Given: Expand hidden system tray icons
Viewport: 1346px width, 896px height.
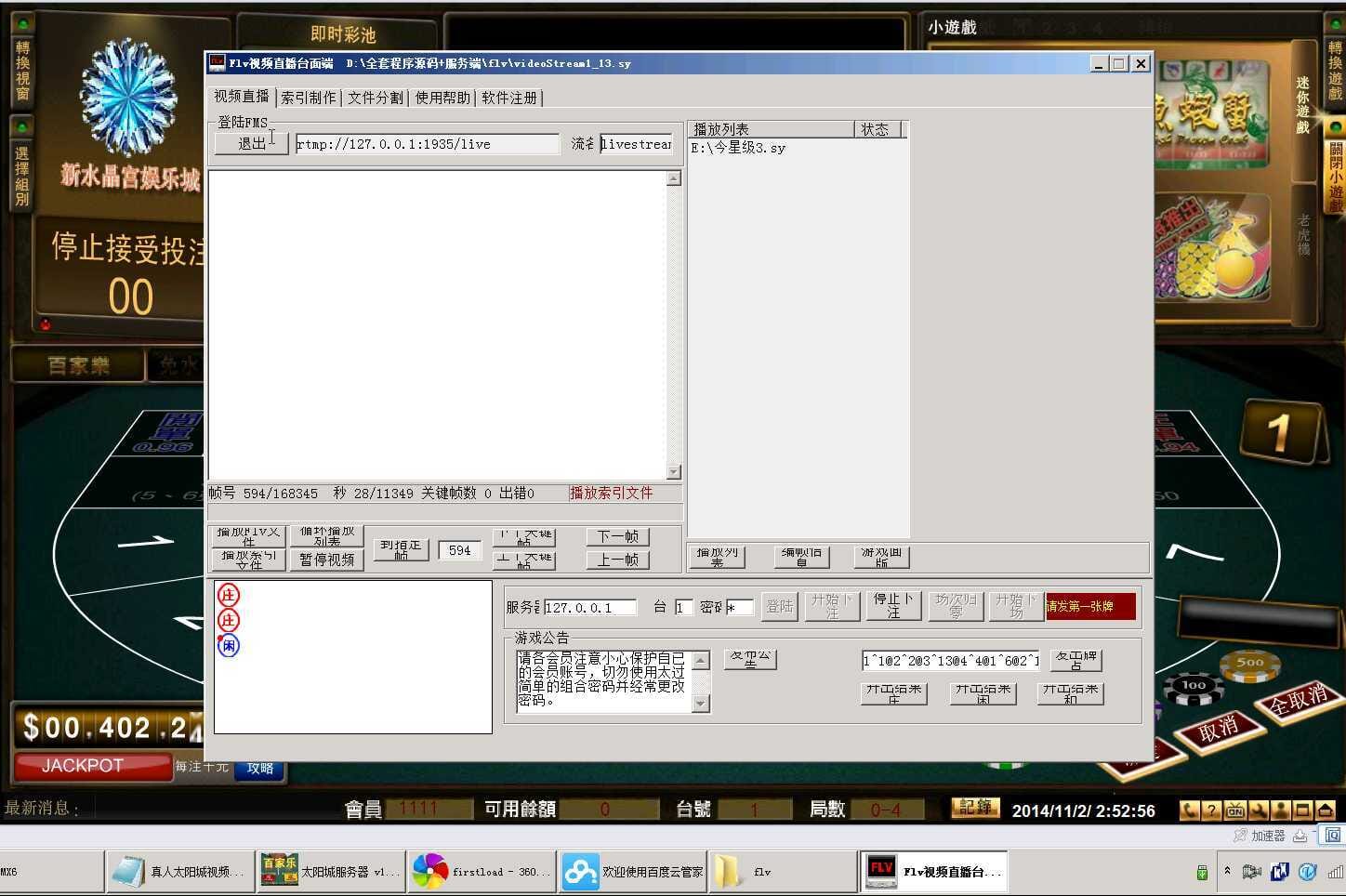Looking at the screenshot, I should 1227,871.
